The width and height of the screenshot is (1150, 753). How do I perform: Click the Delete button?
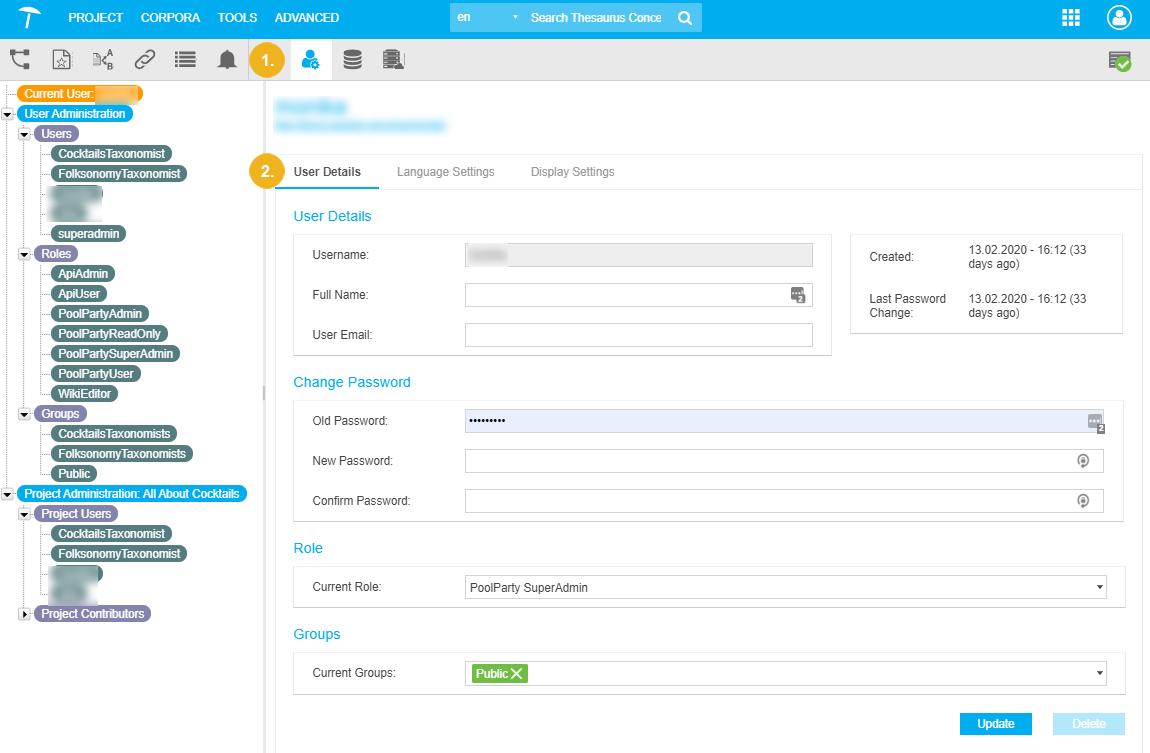click(x=1088, y=724)
